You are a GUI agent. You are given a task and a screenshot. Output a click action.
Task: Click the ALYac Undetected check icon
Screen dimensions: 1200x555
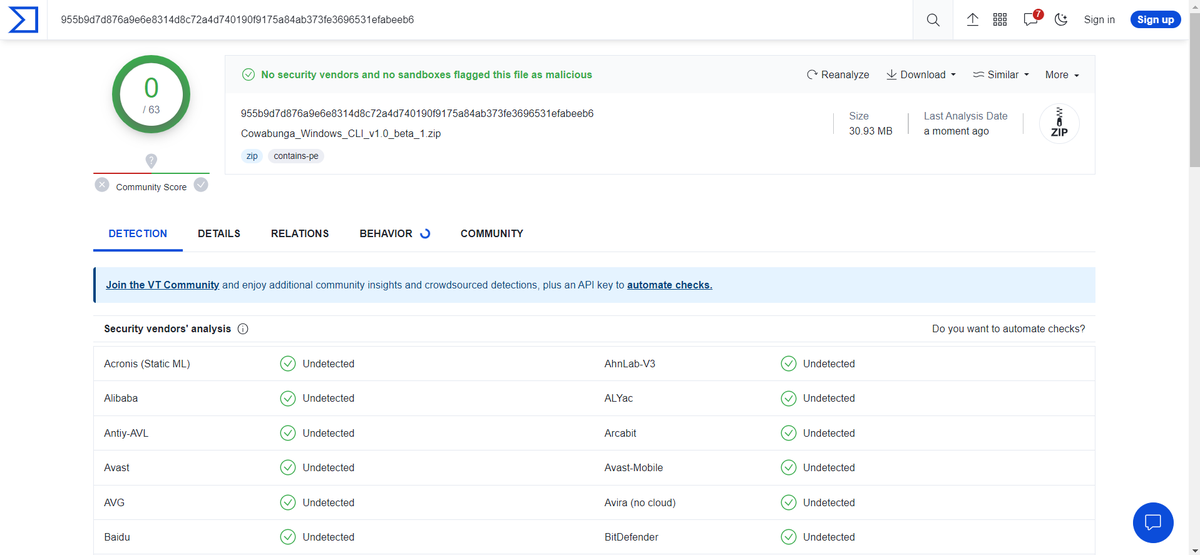pyautogui.click(x=788, y=398)
